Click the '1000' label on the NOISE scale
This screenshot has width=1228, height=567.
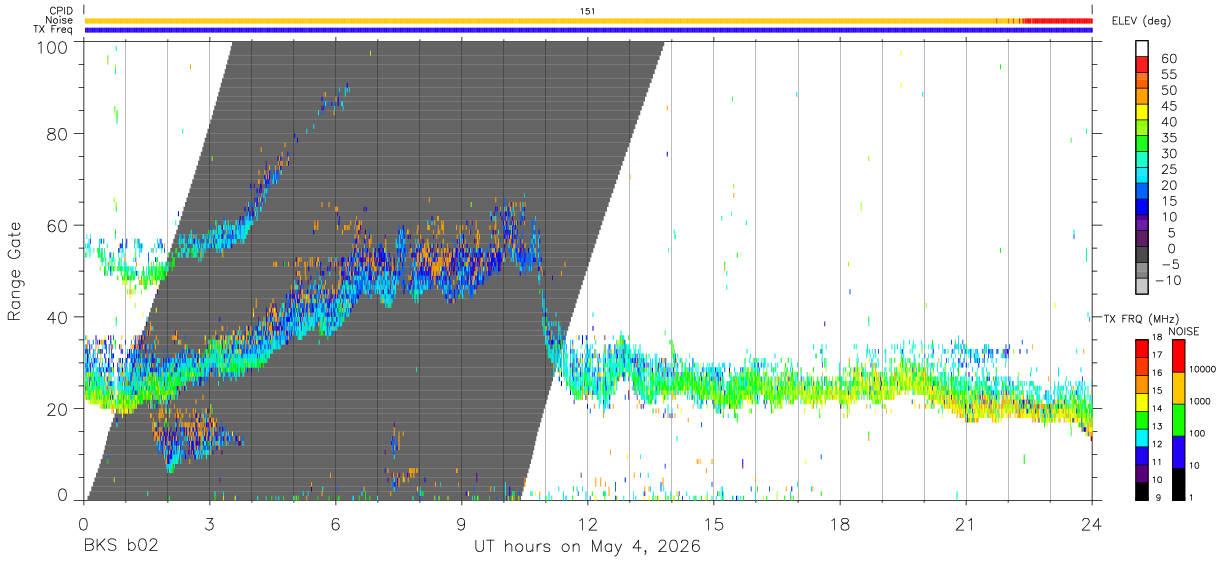[1200, 401]
